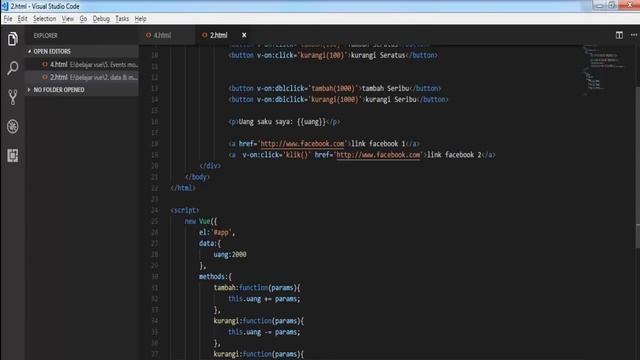
Task: Select the 2.html editor tab
Action: pyautogui.click(x=218, y=35)
